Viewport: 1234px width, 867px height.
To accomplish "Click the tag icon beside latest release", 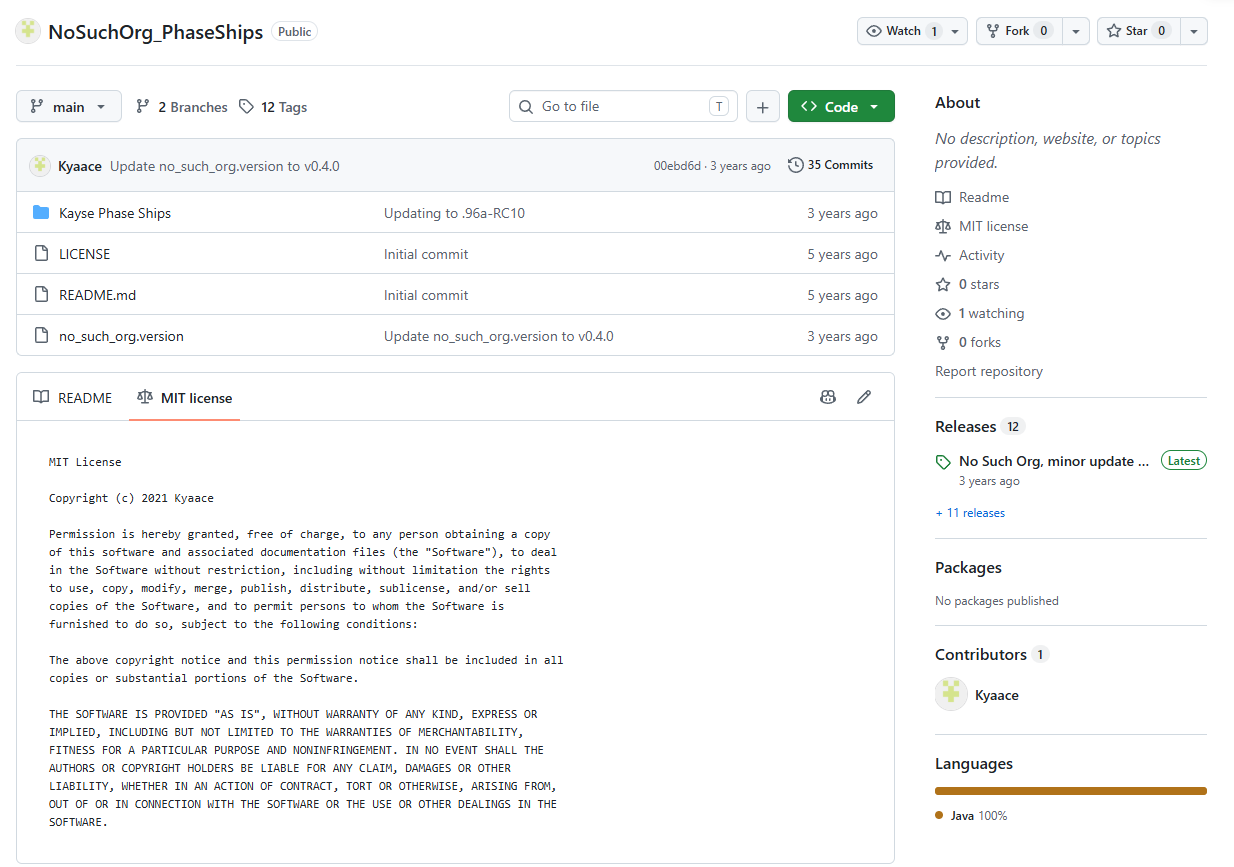I will click(x=943, y=462).
